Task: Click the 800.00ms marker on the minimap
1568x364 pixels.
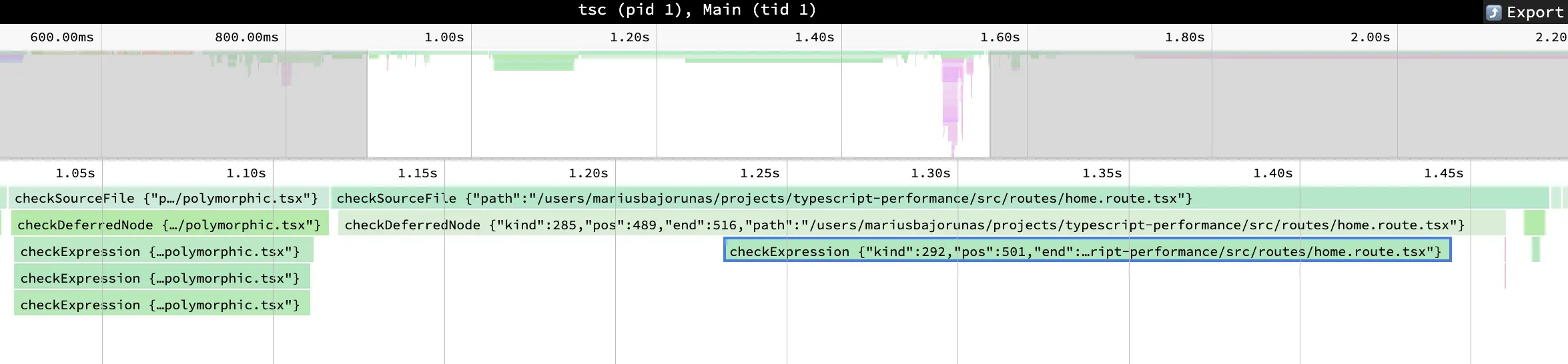Action: (x=247, y=37)
